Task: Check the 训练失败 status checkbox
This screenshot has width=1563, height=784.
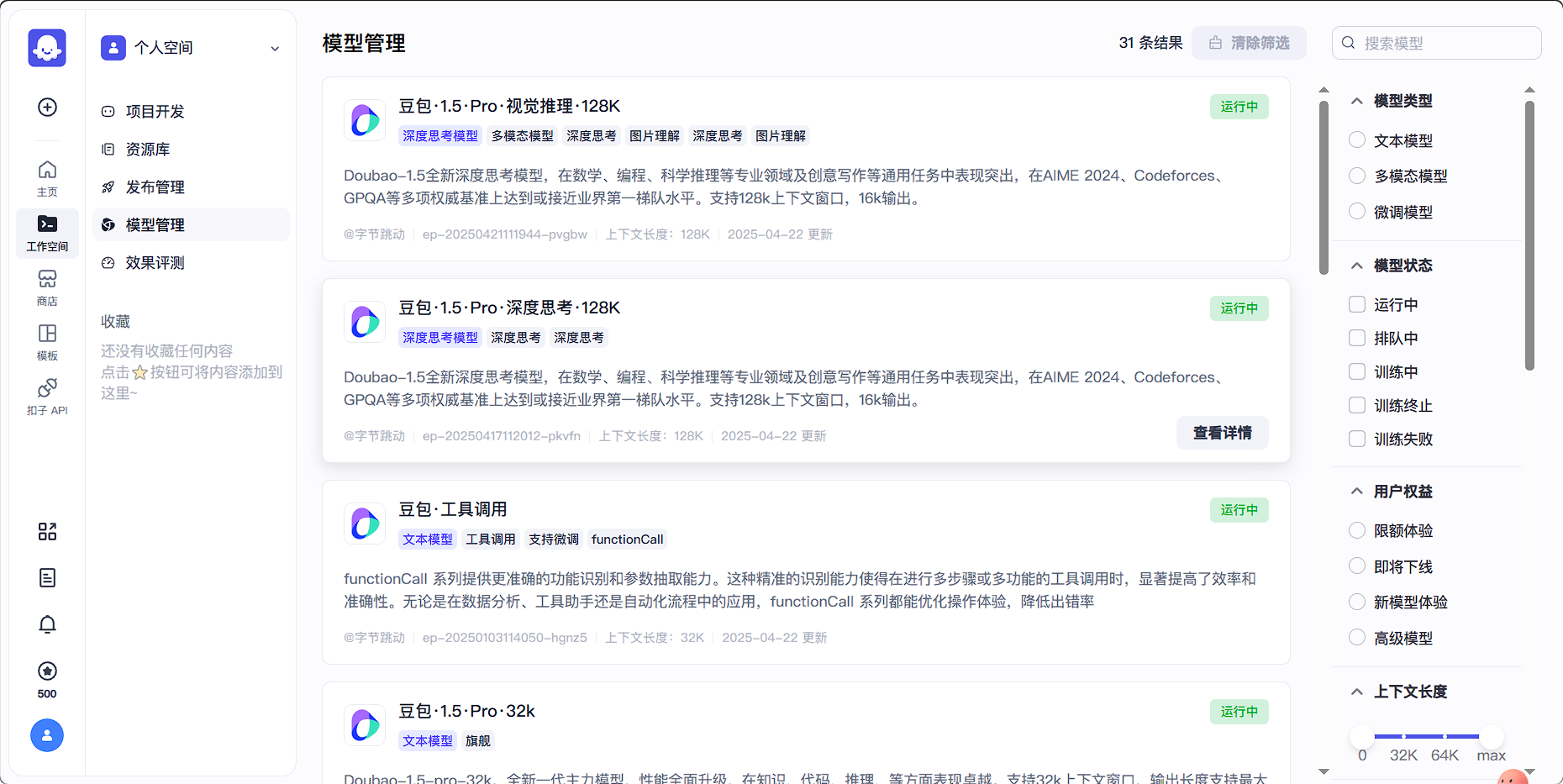Action: [1357, 439]
